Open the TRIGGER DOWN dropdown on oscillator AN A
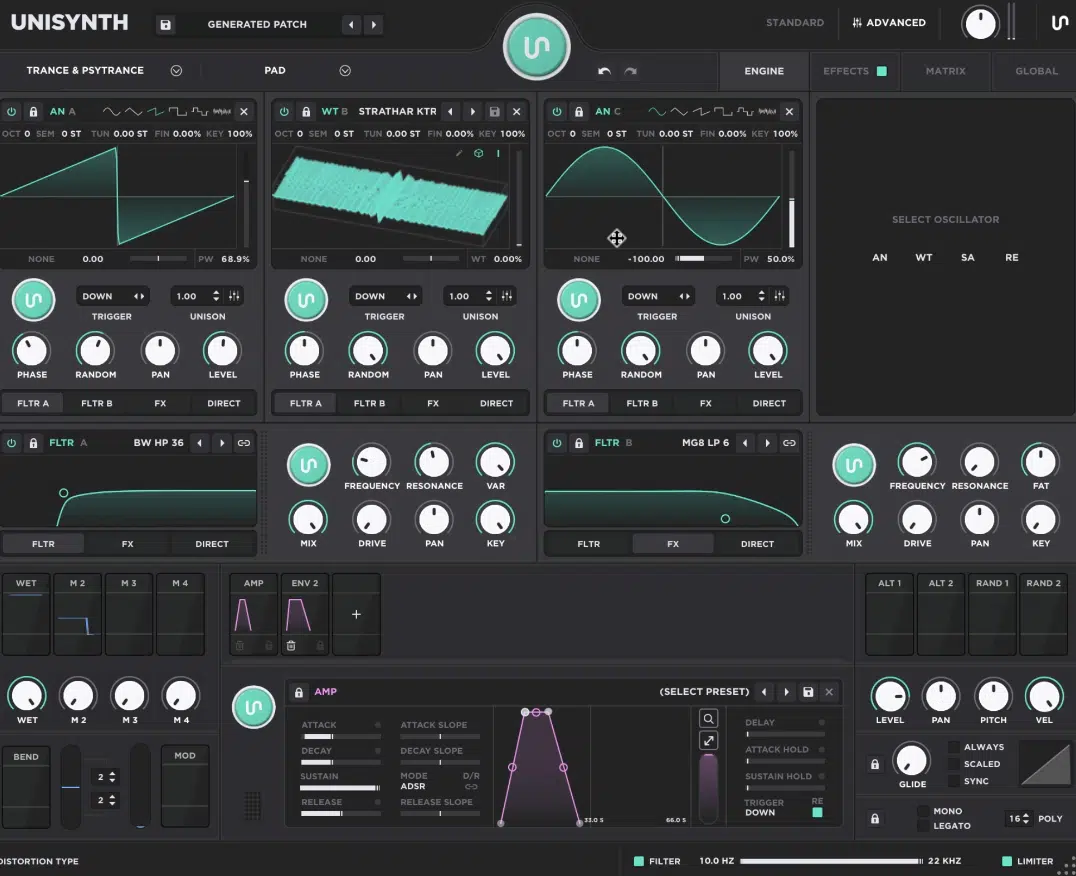The height and width of the screenshot is (876, 1076). click(x=113, y=296)
